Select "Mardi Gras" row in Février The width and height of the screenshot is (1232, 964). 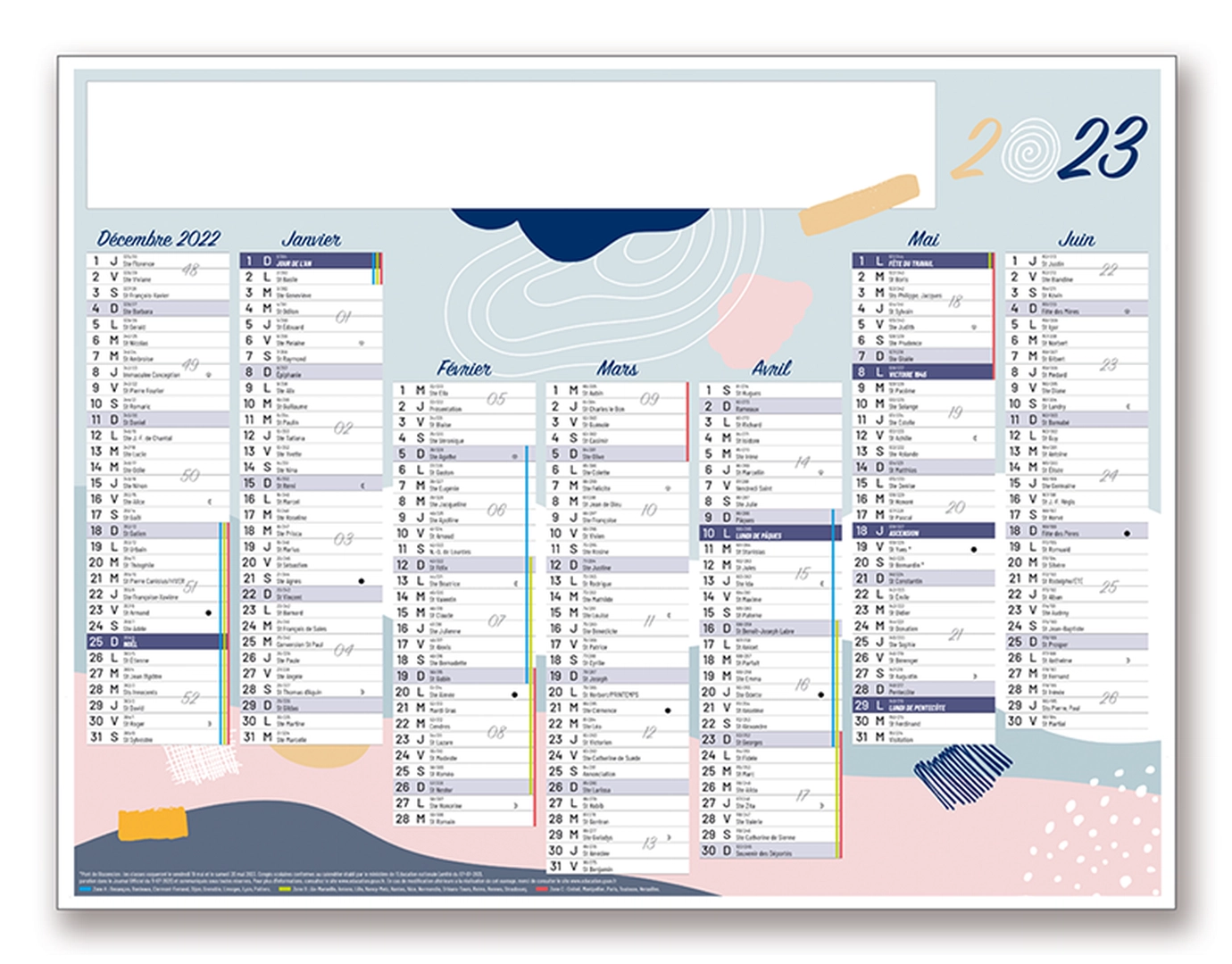pos(463,708)
